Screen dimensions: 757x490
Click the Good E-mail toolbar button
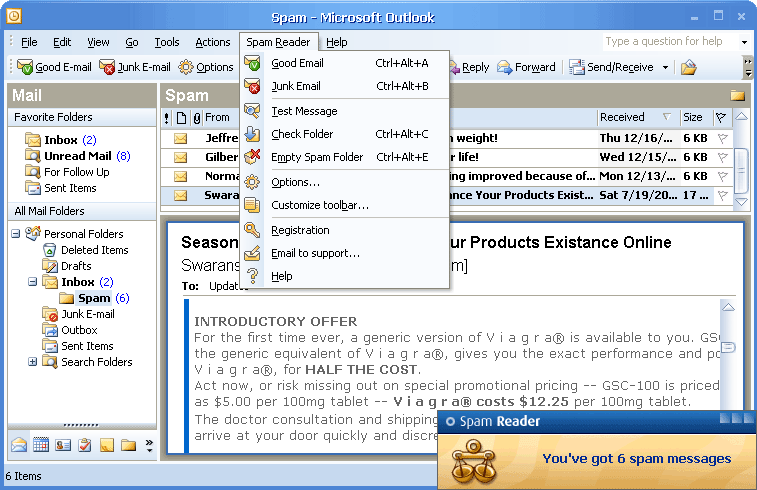pyautogui.click(x=54, y=67)
